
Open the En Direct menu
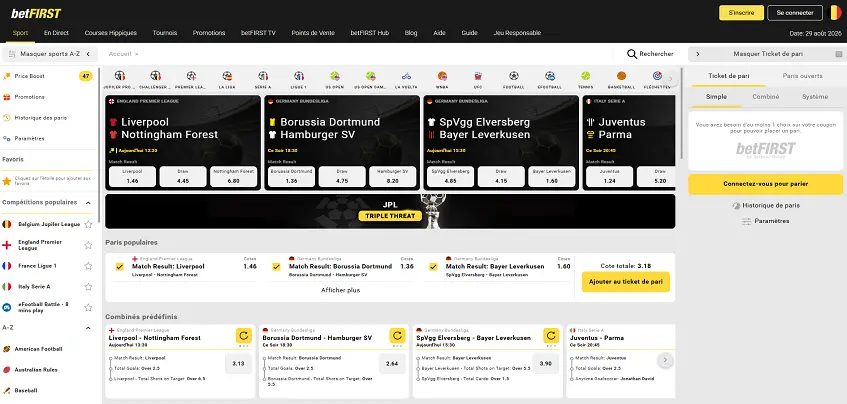pyautogui.click(x=56, y=32)
